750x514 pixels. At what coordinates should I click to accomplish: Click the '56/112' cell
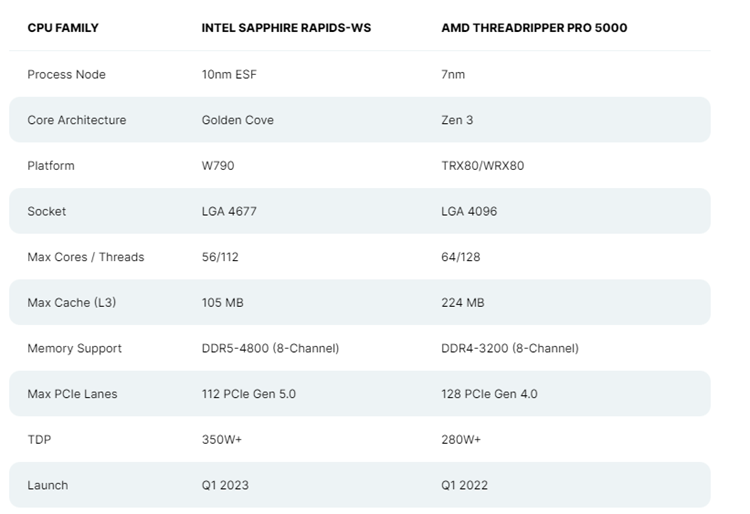[220, 257]
